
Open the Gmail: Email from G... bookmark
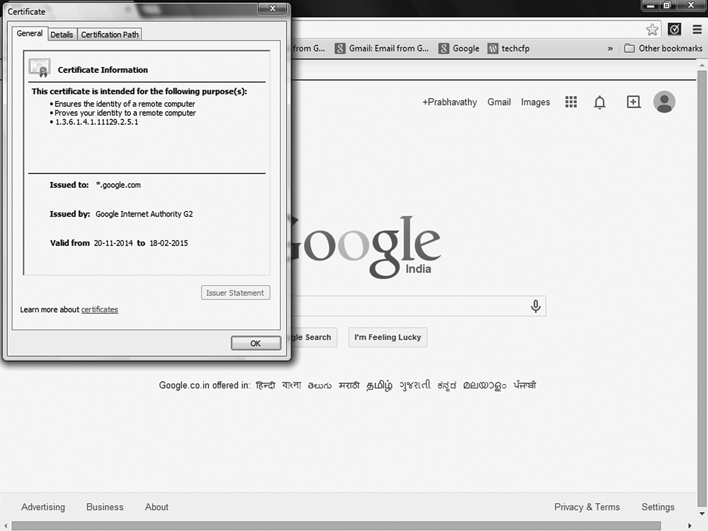click(382, 48)
